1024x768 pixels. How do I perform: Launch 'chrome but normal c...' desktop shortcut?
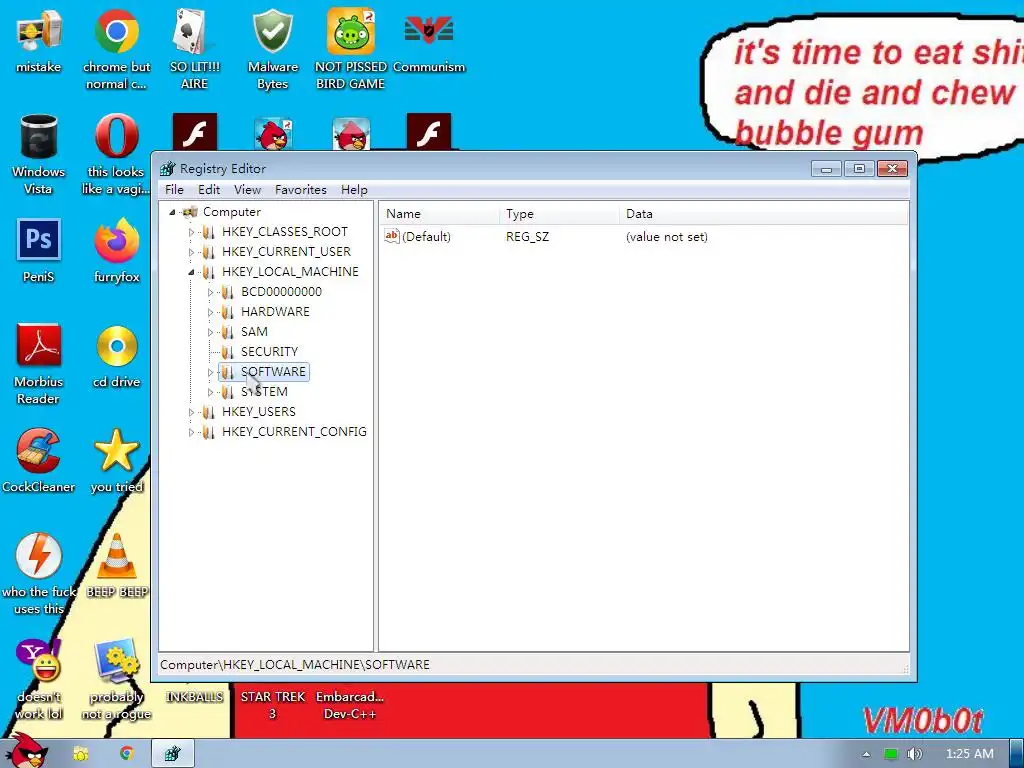point(116,49)
